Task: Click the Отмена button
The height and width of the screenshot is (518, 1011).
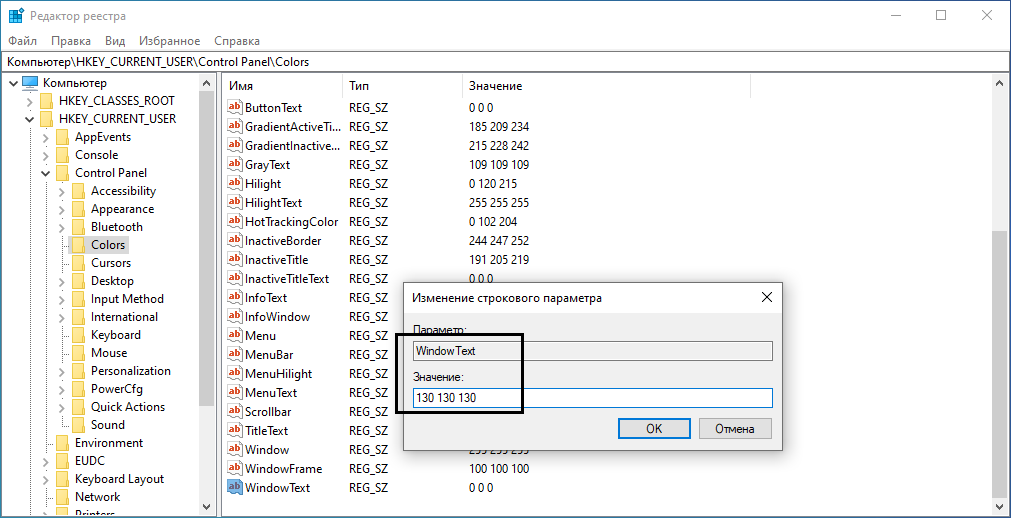Action: pos(735,428)
